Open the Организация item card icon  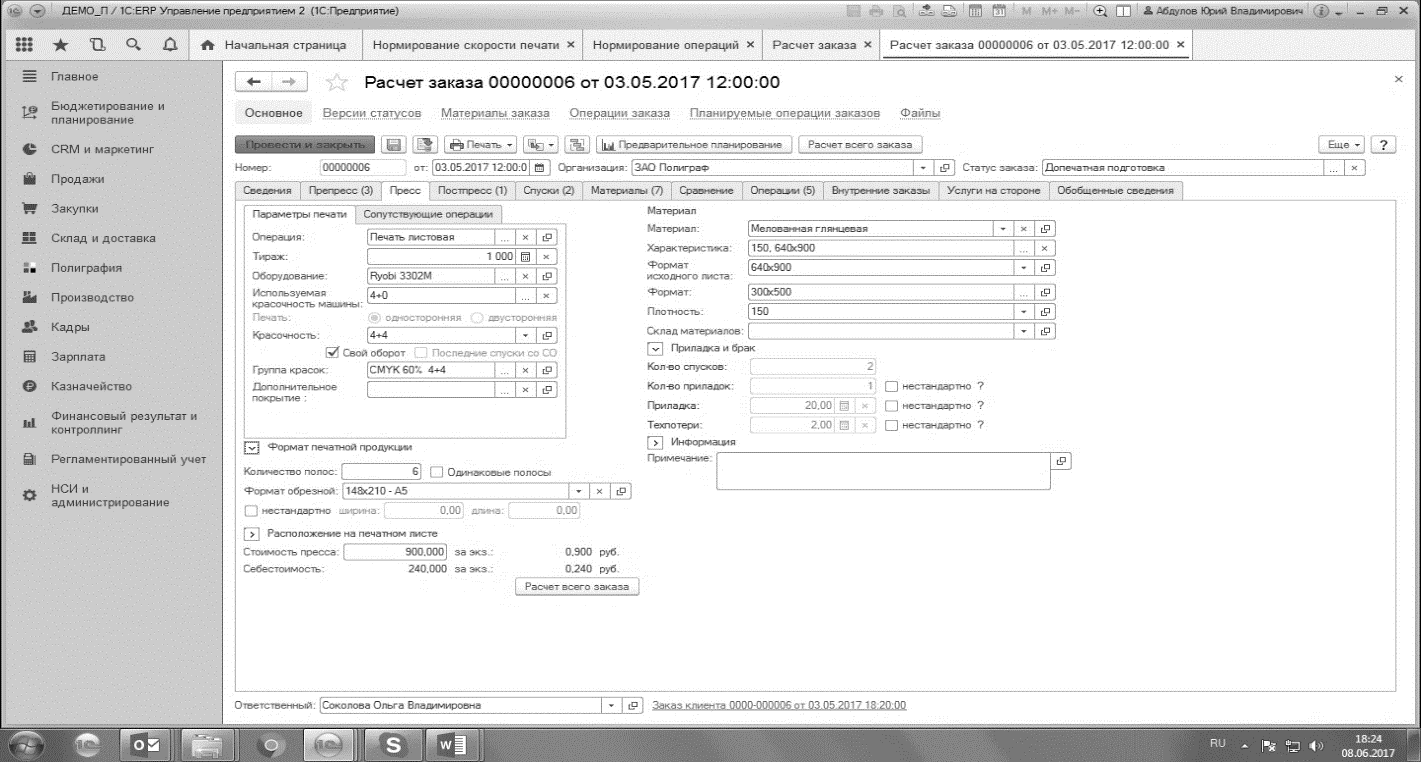945,168
